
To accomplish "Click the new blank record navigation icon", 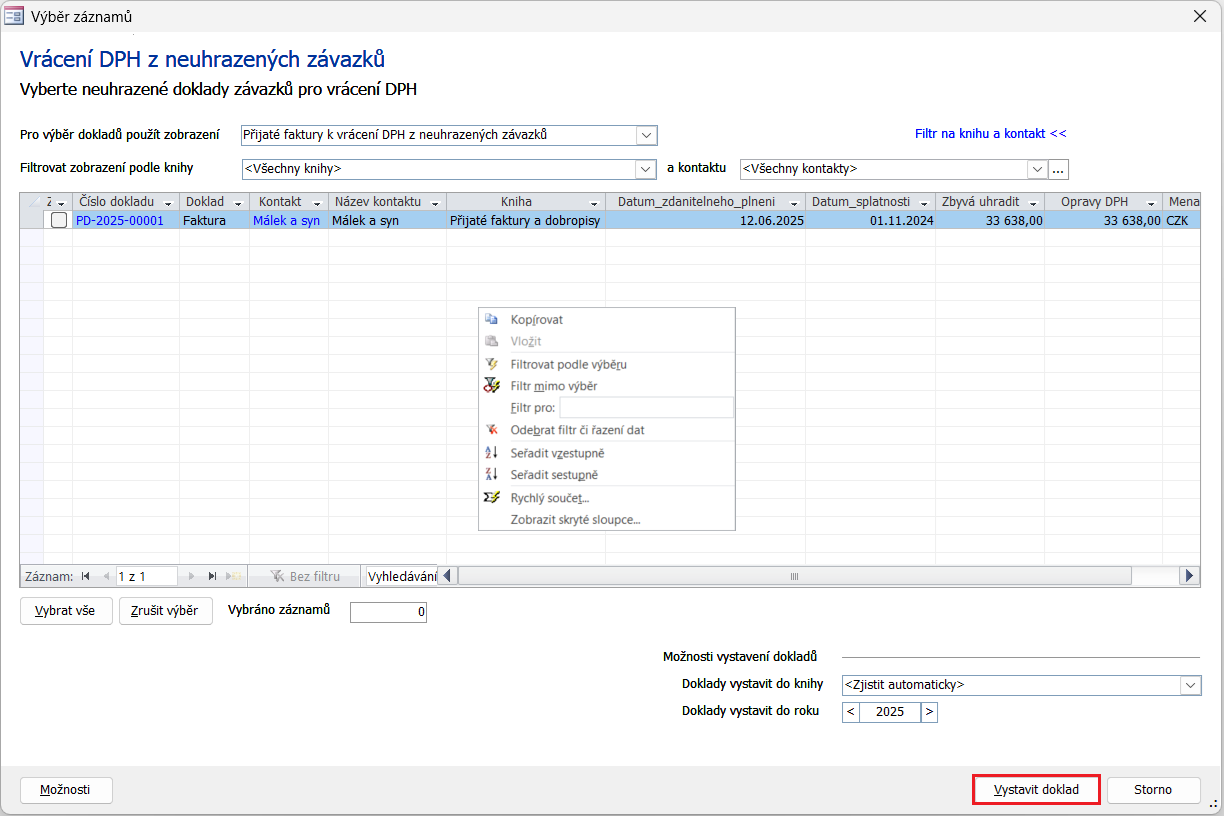I will pos(234,576).
